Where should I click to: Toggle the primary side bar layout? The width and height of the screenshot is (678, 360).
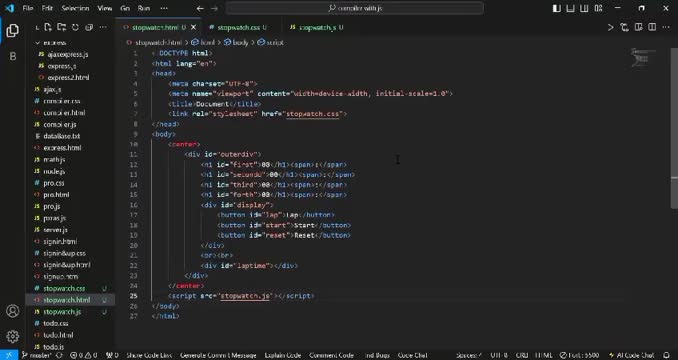(x=557, y=8)
